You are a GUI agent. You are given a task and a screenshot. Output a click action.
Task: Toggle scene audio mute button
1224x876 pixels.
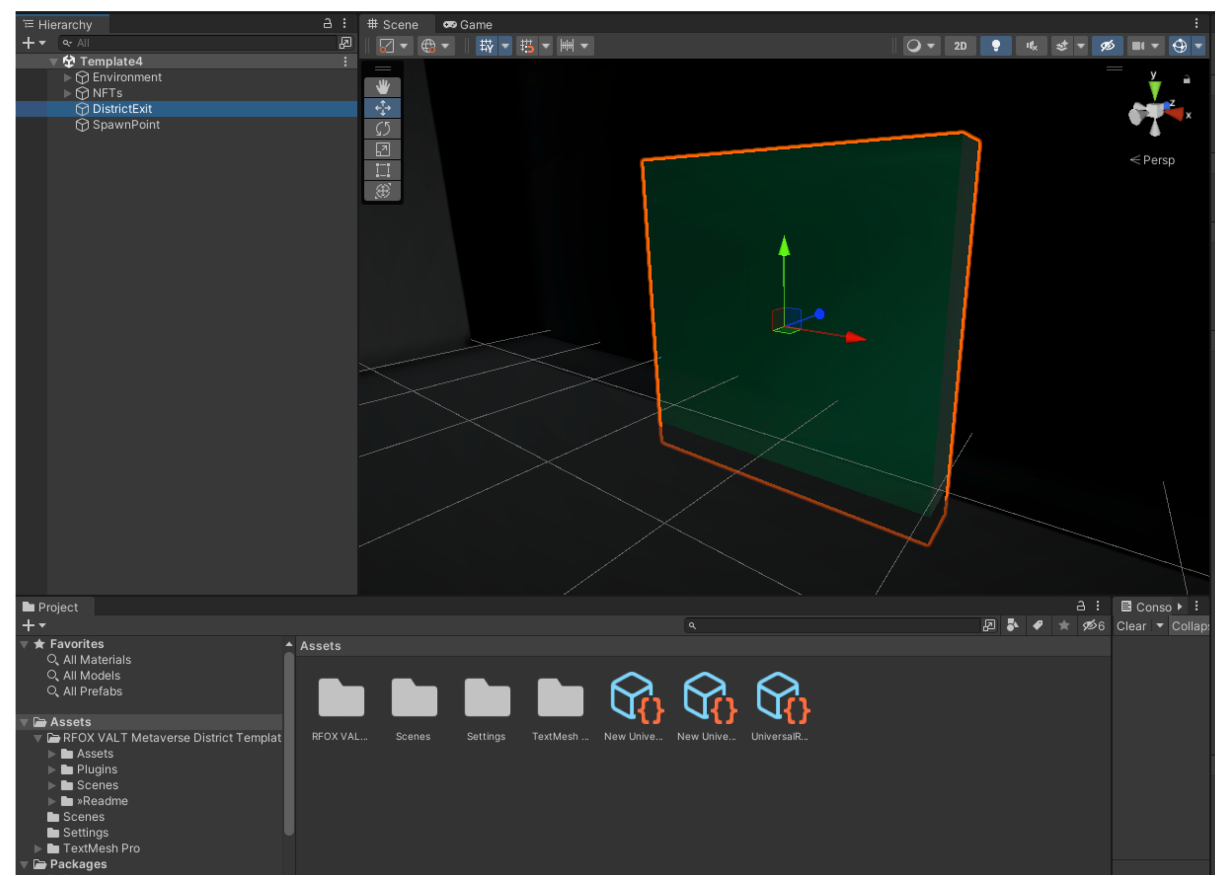1031,46
